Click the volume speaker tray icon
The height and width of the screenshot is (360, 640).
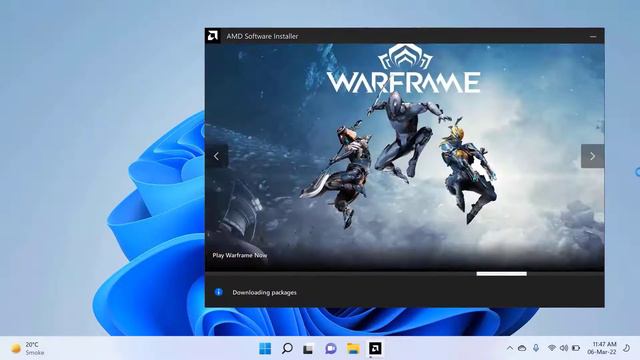pyautogui.click(x=564, y=348)
